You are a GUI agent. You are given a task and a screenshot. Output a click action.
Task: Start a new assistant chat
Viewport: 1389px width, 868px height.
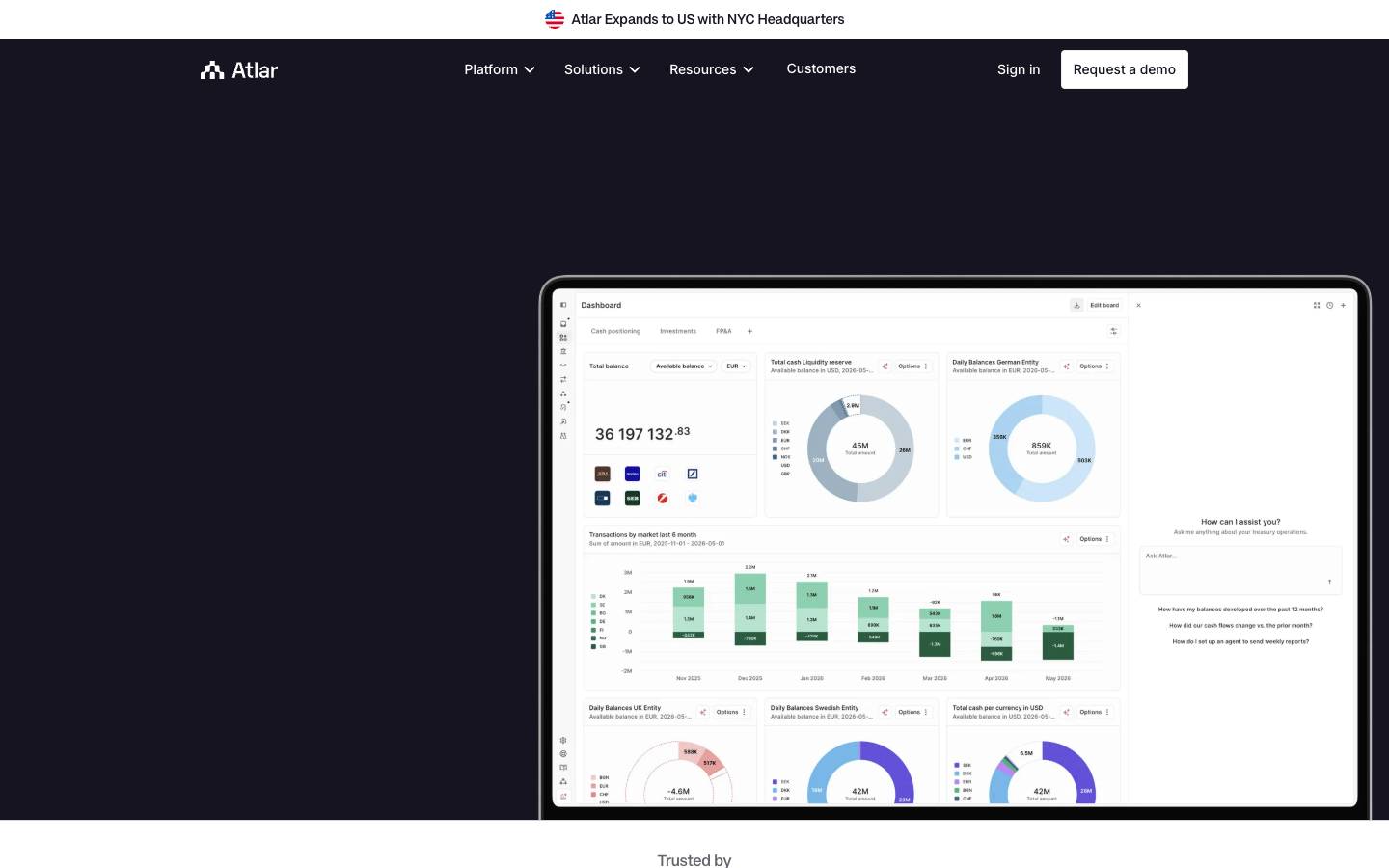click(1343, 305)
